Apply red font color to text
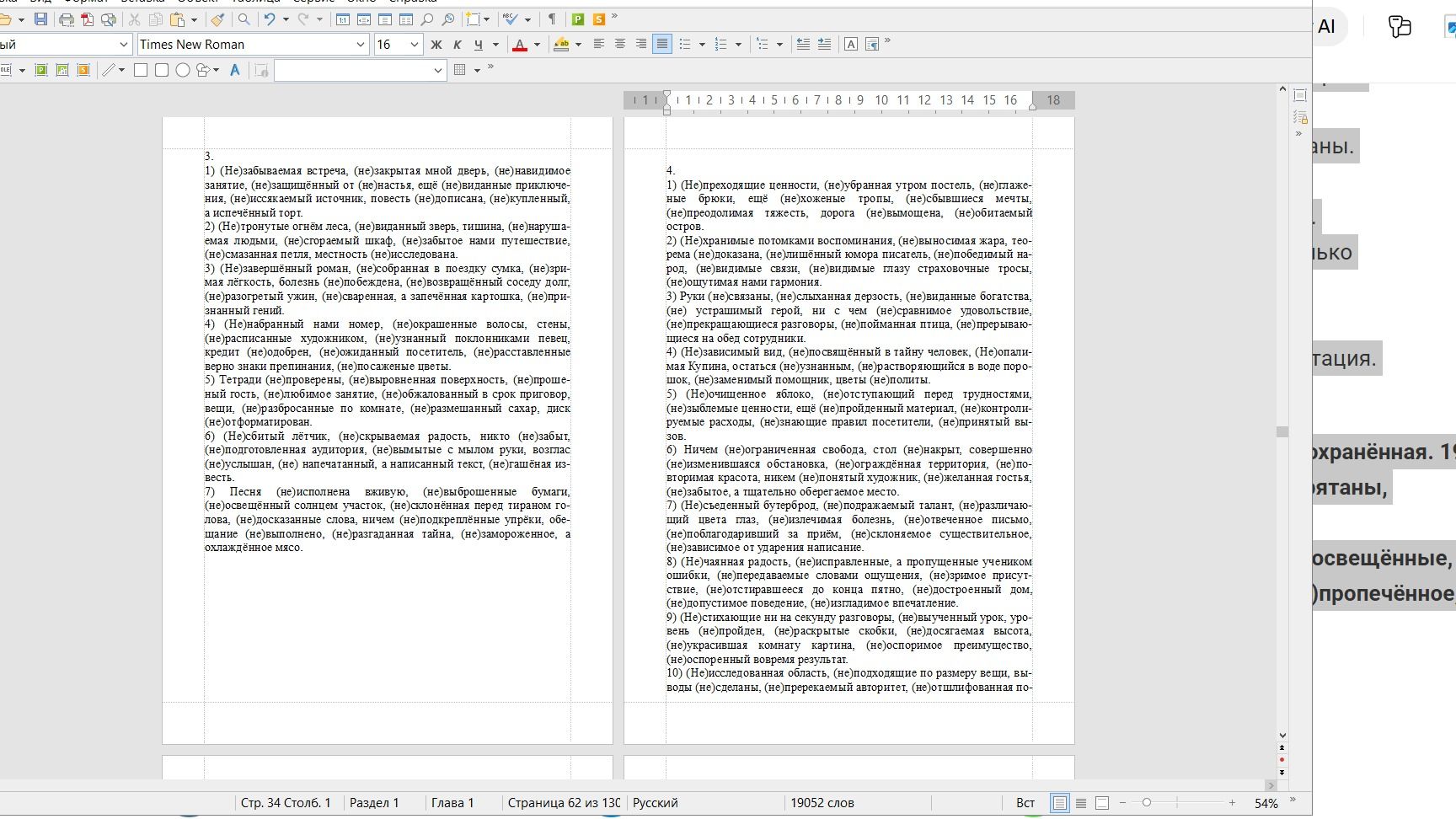Image resolution: width=1456 pixels, height=819 pixels. tap(520, 45)
